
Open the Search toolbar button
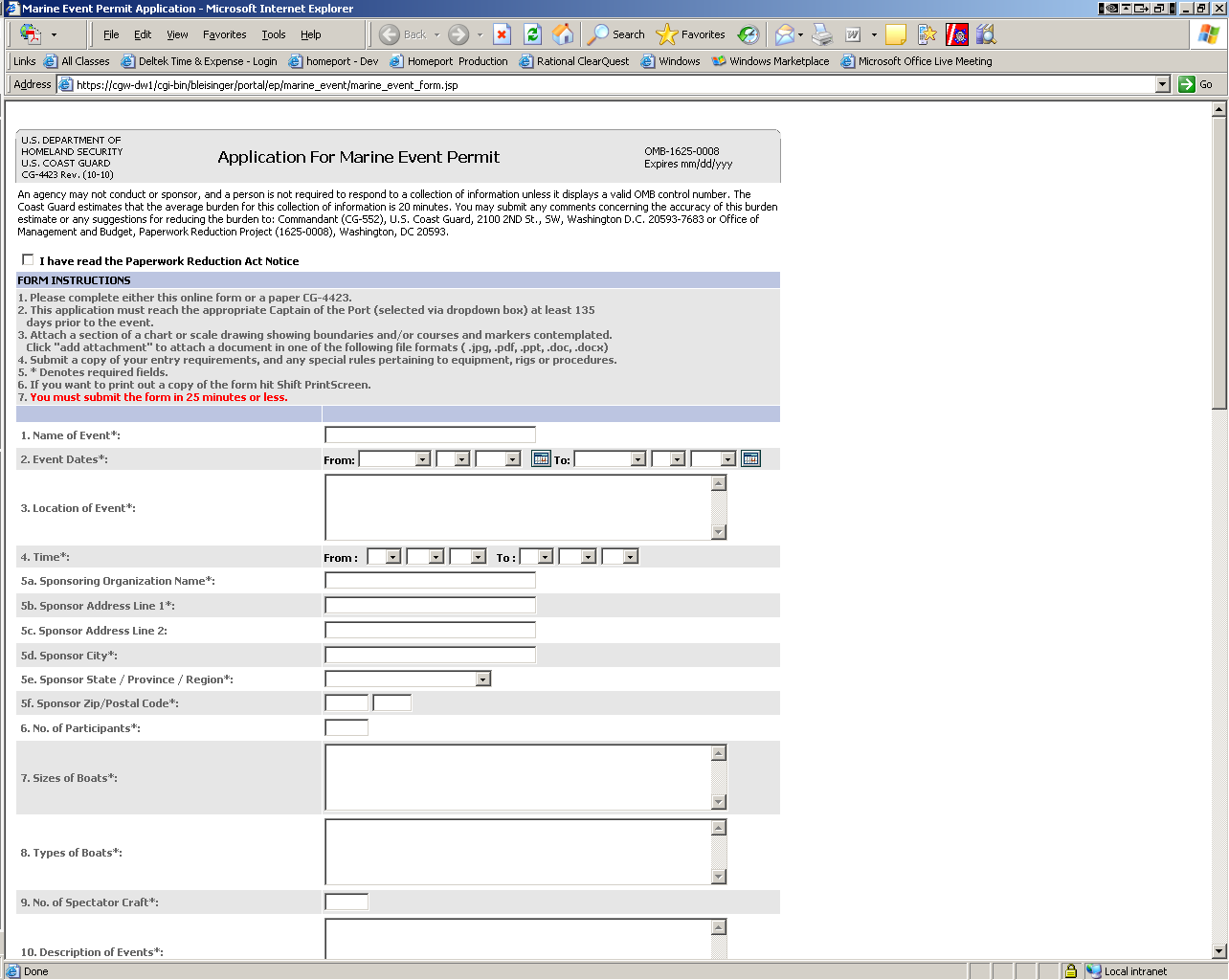pyautogui.click(x=616, y=34)
